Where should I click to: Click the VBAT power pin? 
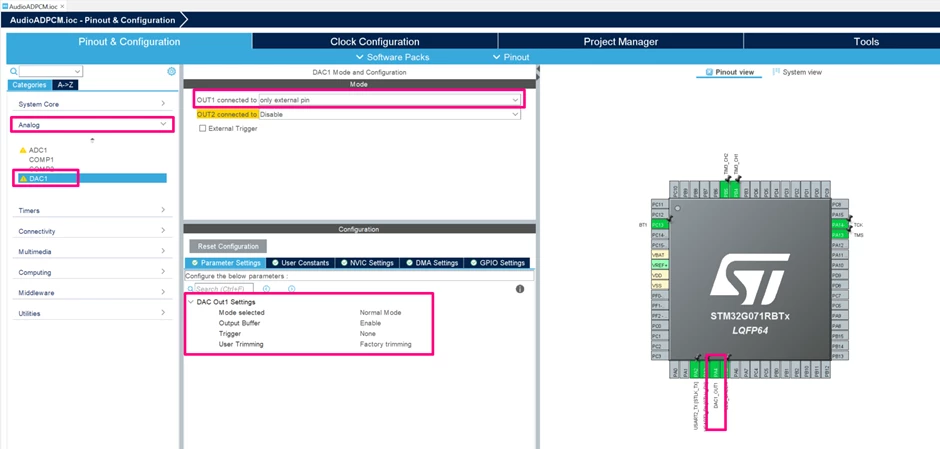659,255
